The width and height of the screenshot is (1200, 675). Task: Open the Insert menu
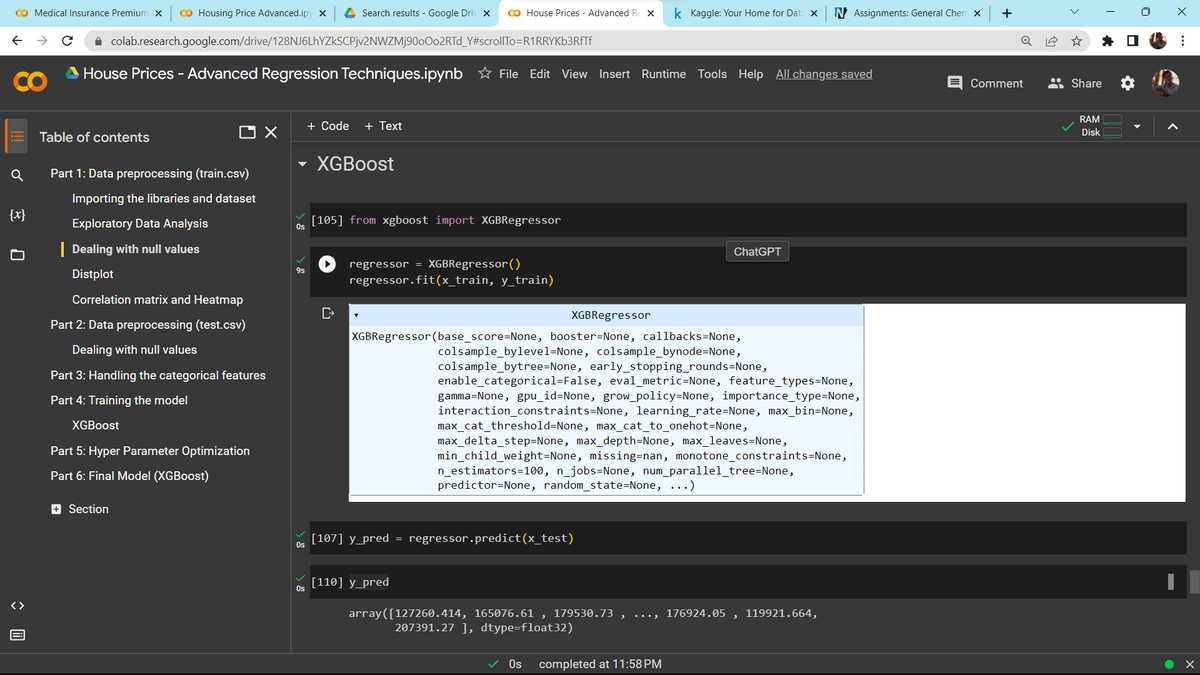(615, 74)
